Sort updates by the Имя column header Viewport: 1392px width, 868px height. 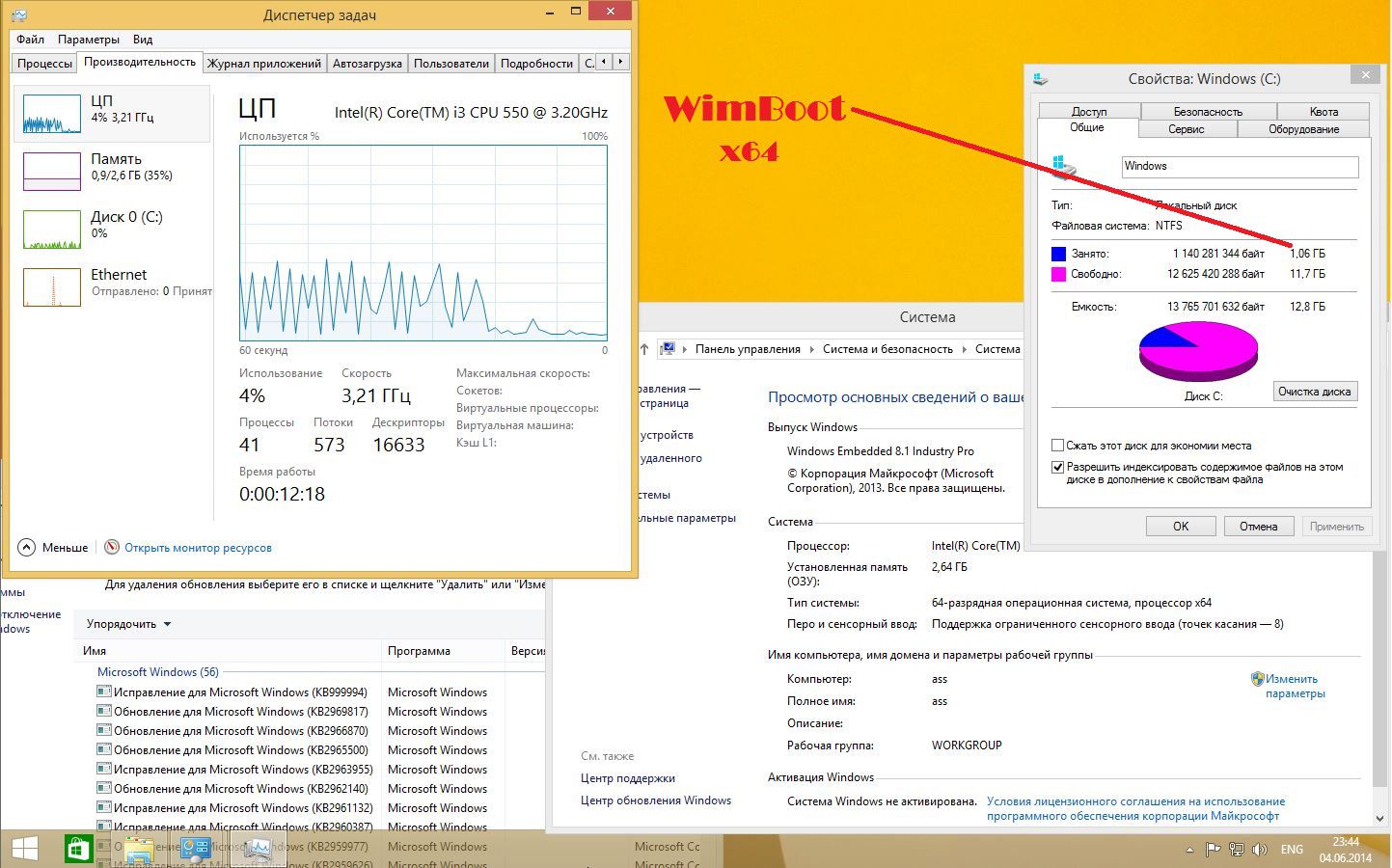[229, 651]
